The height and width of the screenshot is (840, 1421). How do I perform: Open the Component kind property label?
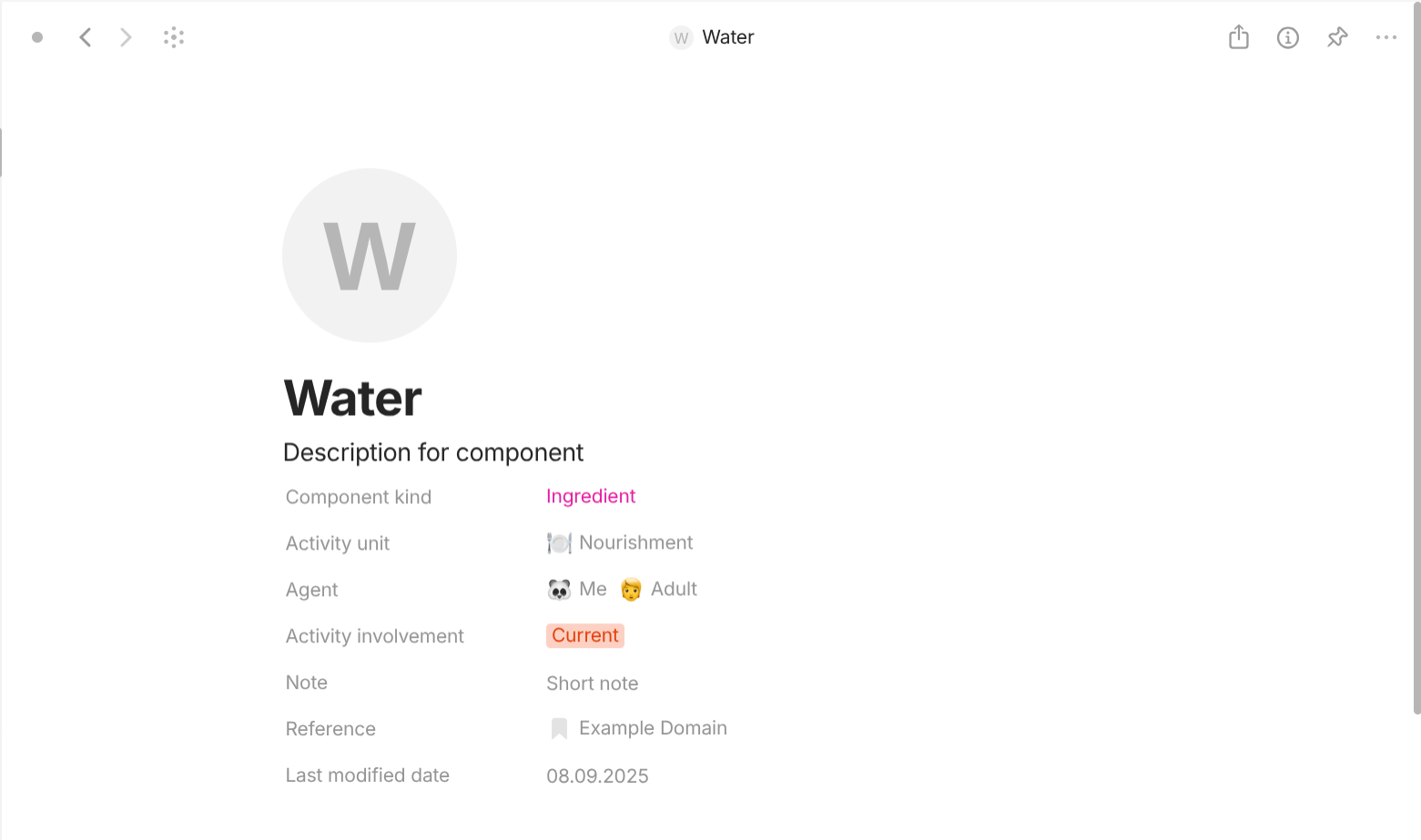point(358,497)
